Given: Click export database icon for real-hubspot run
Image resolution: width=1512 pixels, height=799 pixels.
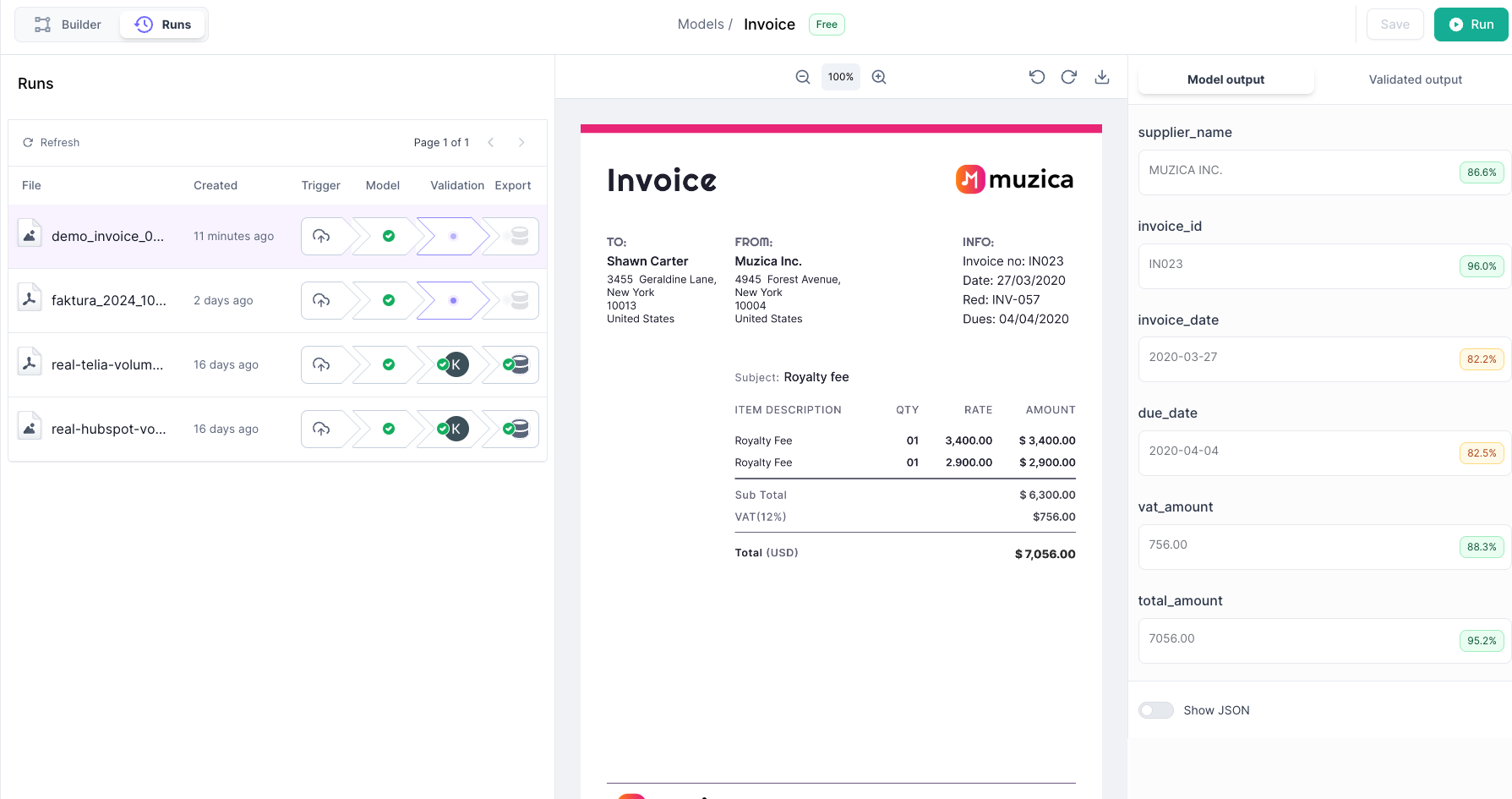Looking at the screenshot, I should pyautogui.click(x=520, y=430).
